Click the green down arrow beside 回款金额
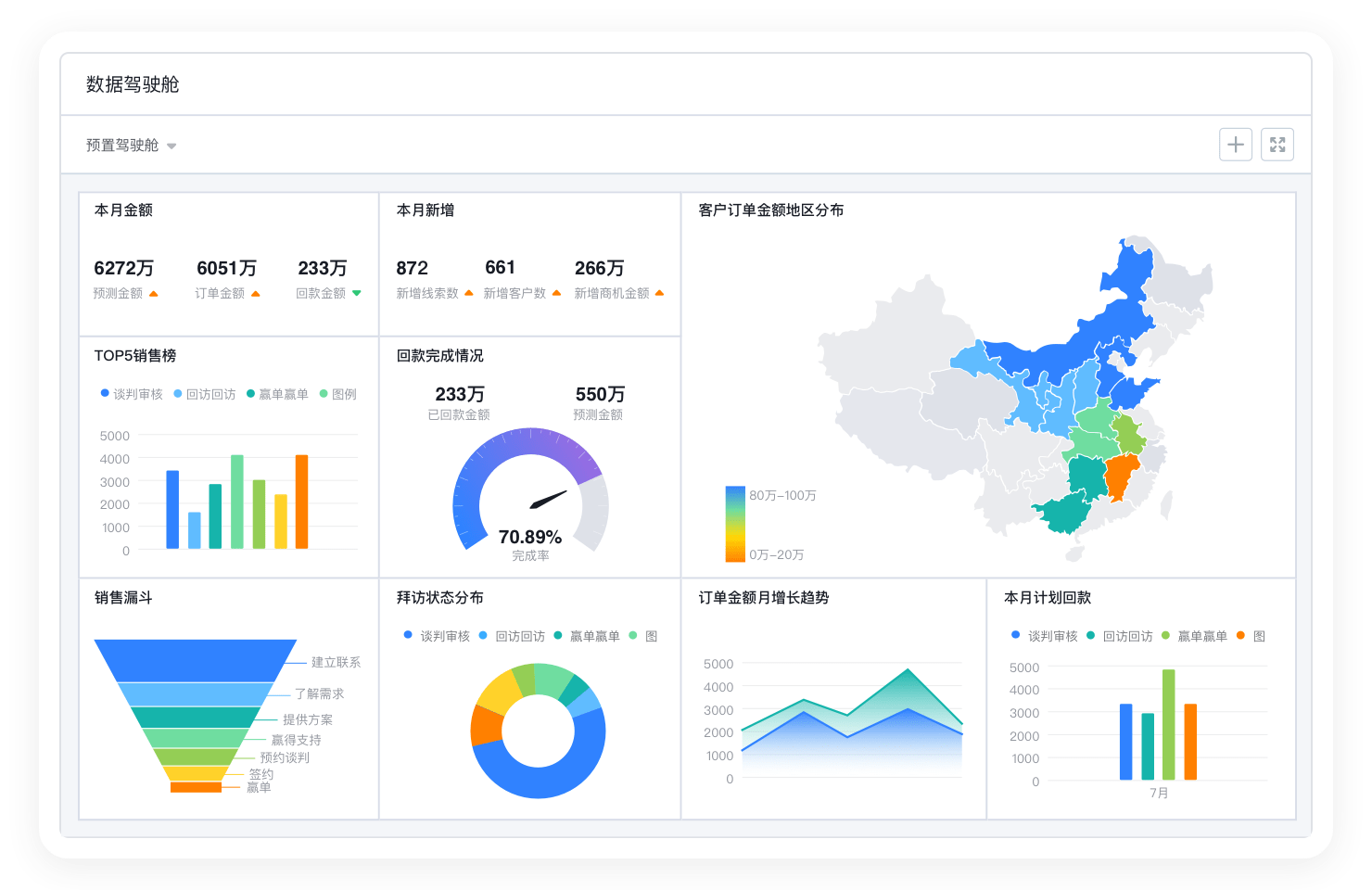Image resolution: width=1372 pixels, height=890 pixels. pos(357,294)
